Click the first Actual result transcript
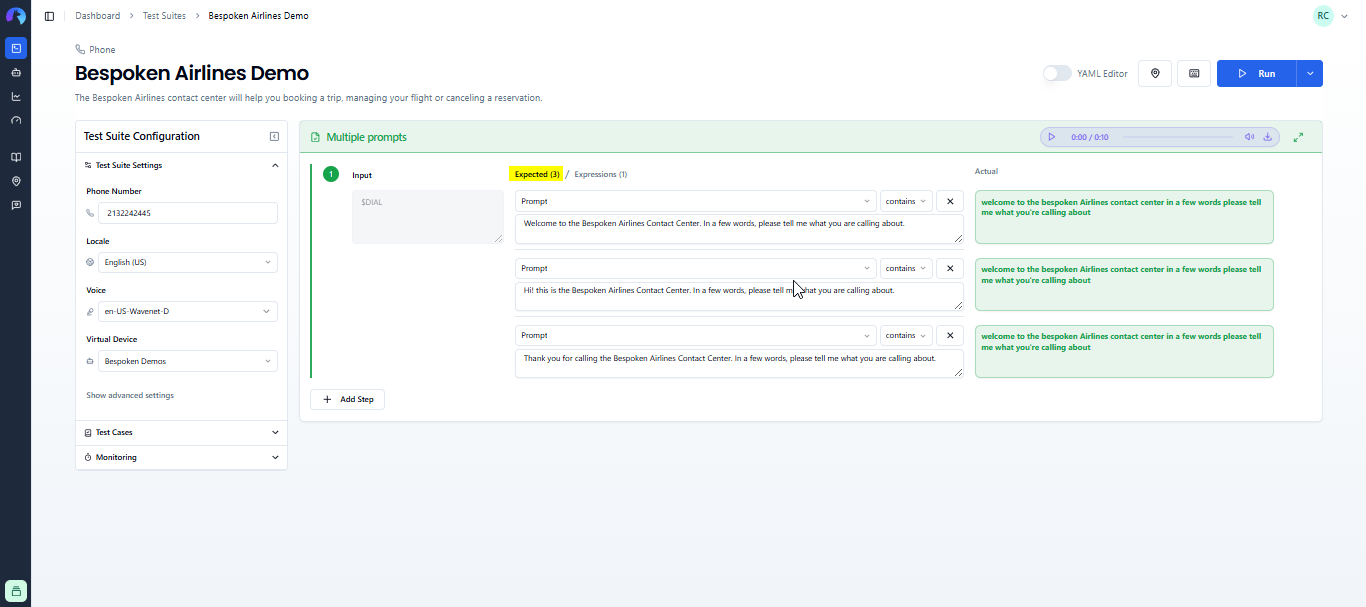Image resolution: width=1366 pixels, height=607 pixels. pyautogui.click(x=1124, y=217)
